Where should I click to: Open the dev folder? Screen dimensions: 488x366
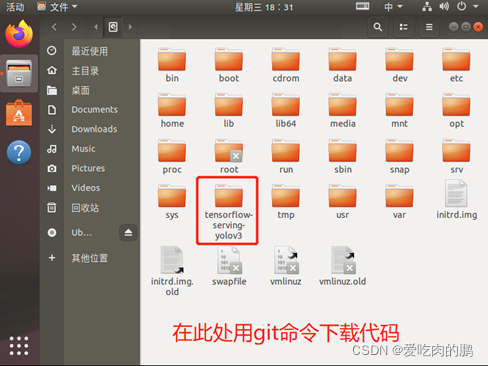pyautogui.click(x=399, y=64)
